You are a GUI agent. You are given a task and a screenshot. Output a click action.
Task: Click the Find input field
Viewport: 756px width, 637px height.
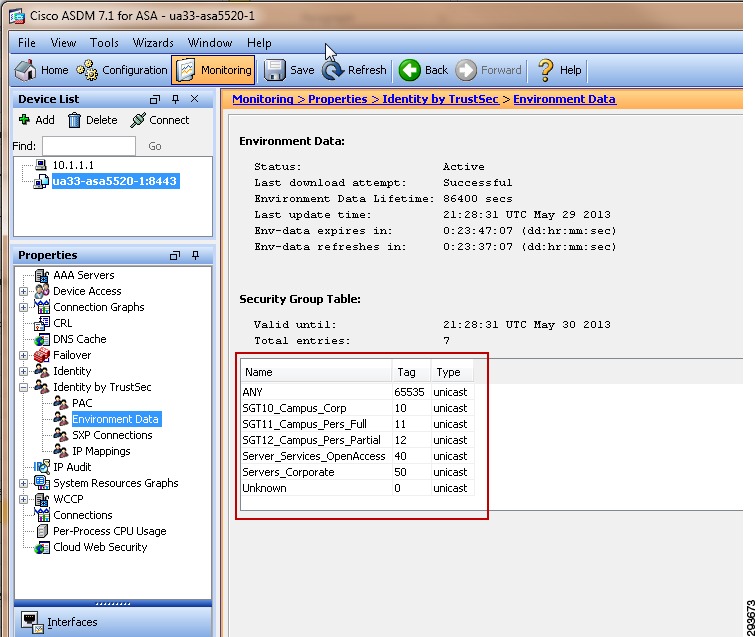89,146
